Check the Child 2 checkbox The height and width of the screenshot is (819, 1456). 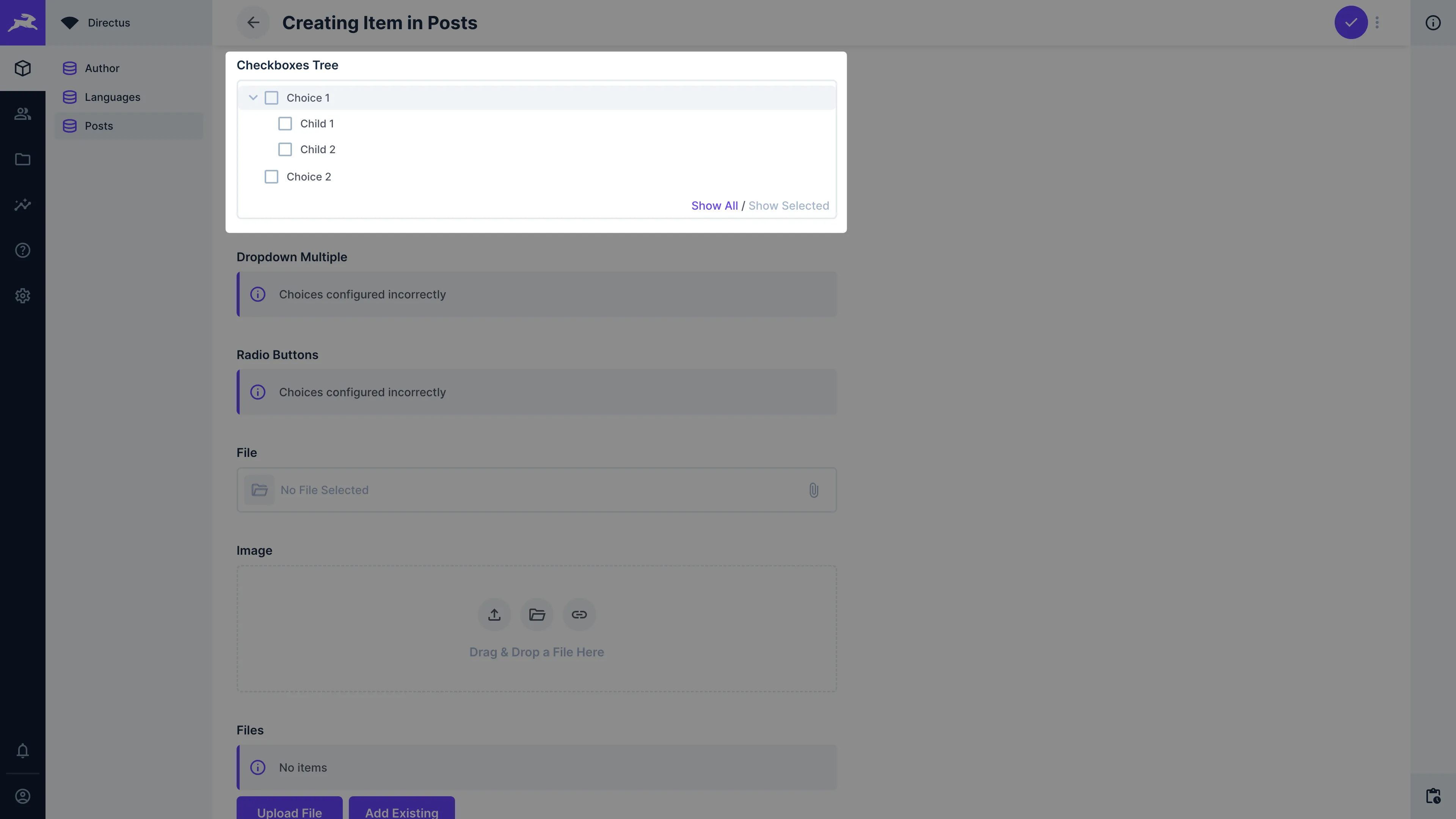coord(285,149)
